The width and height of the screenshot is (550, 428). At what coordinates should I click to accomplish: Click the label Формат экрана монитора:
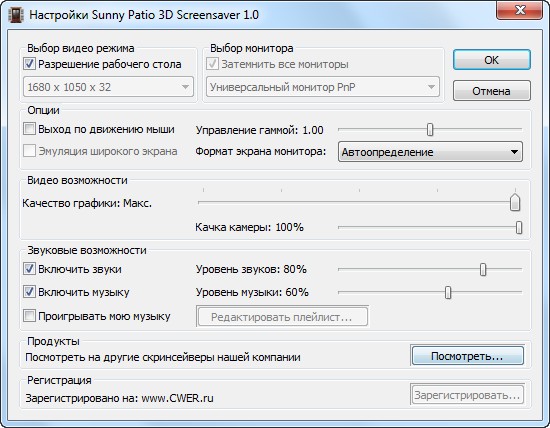pos(261,152)
